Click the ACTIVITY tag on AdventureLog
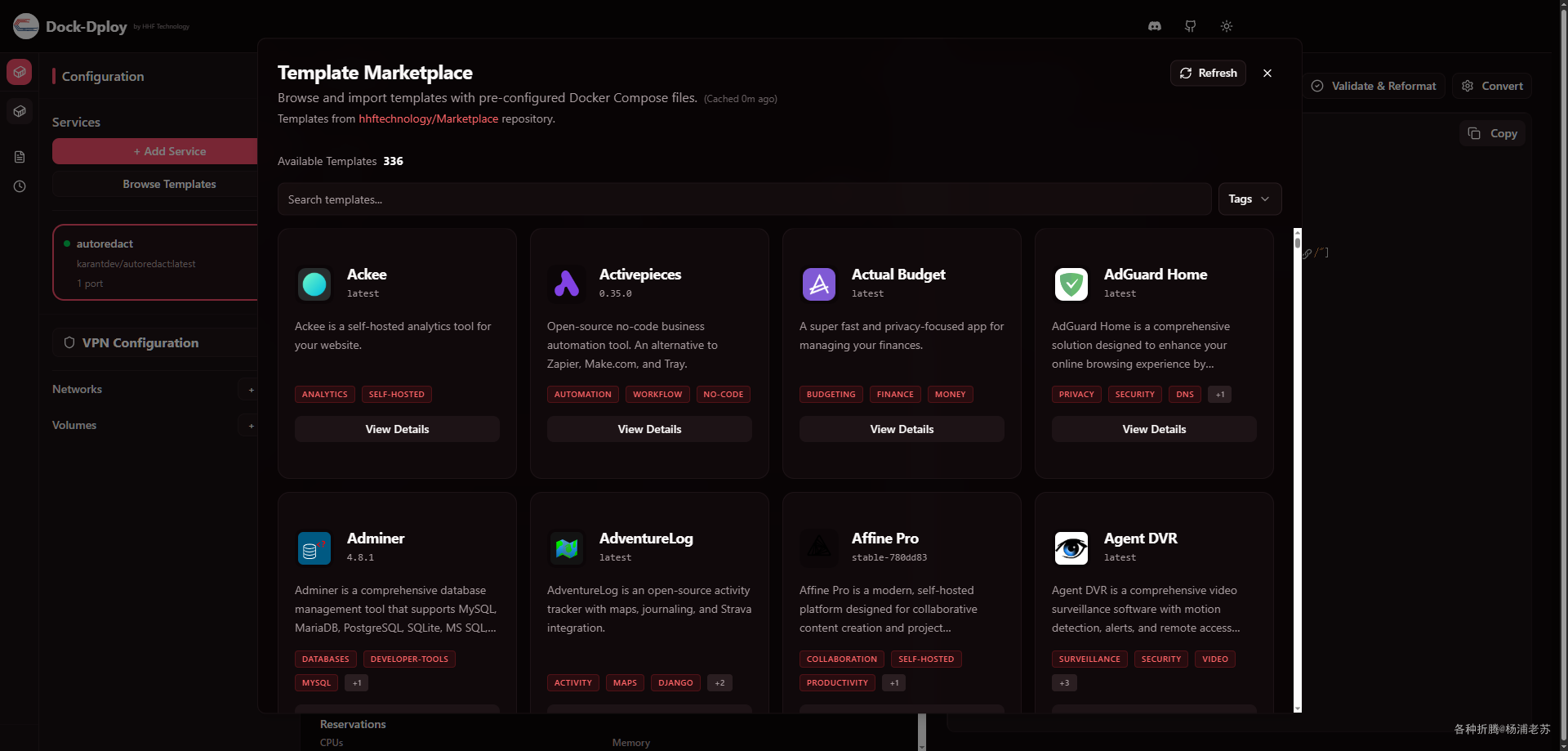The width and height of the screenshot is (1568, 751). click(573, 682)
